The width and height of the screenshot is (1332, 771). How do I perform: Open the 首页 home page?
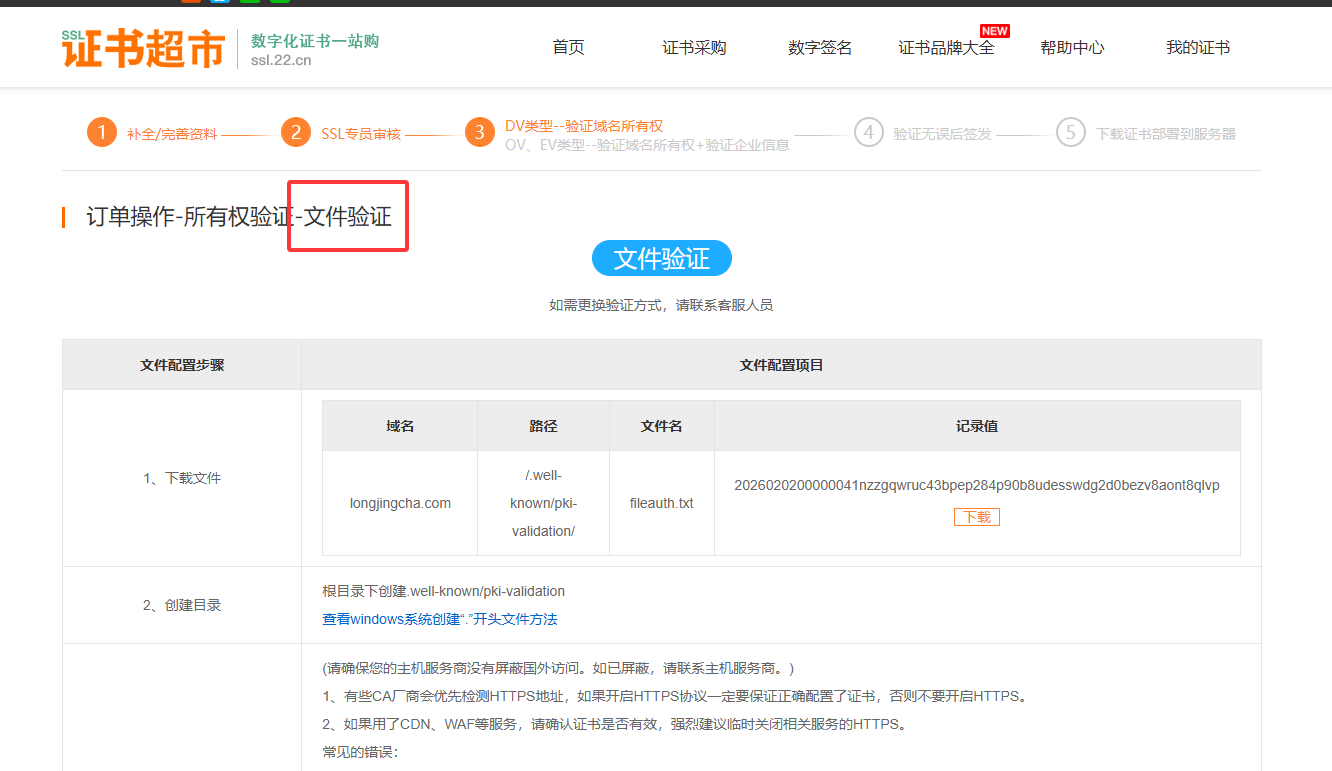click(x=568, y=48)
